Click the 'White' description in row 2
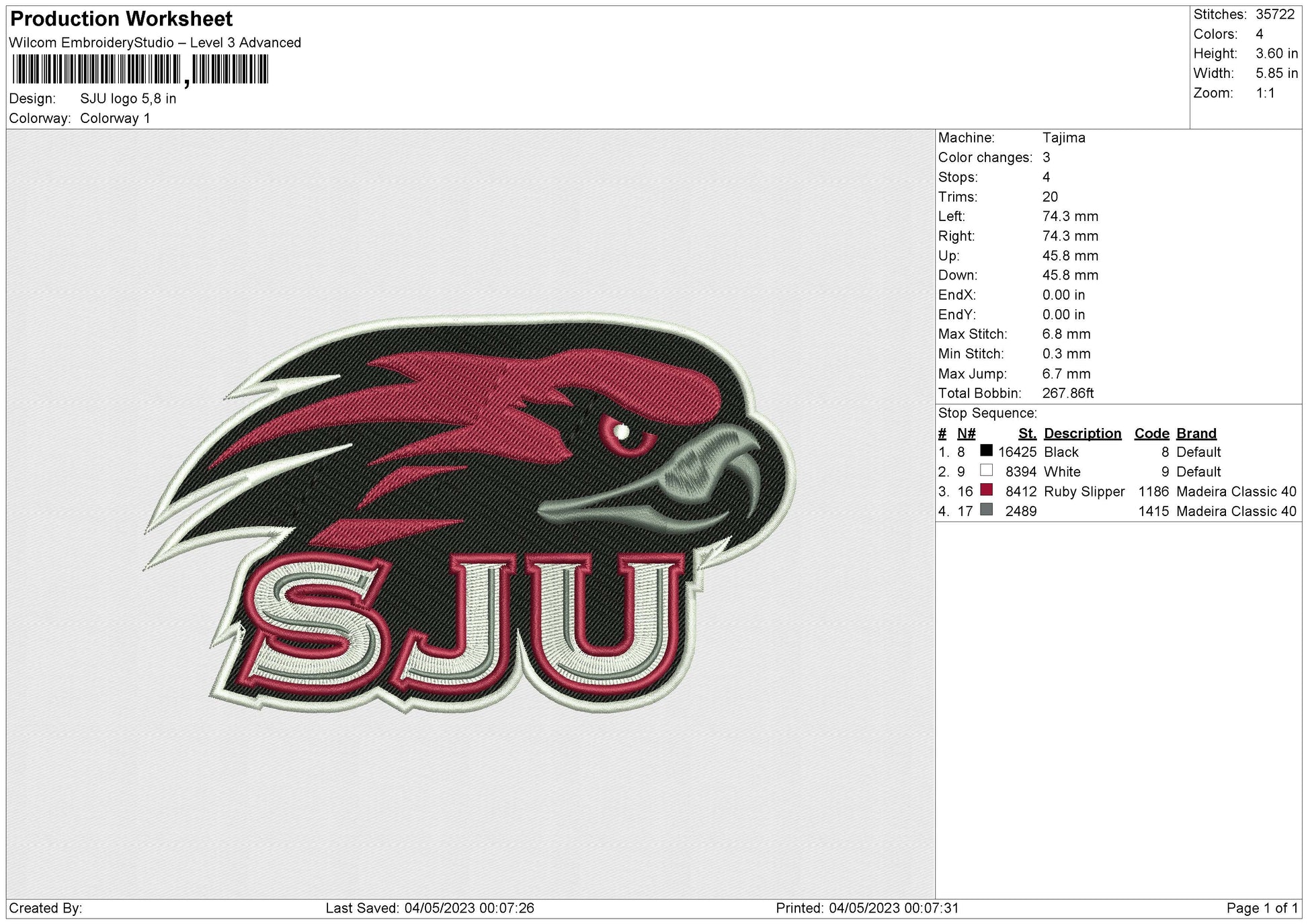The height and width of the screenshot is (924, 1308). [1063, 472]
